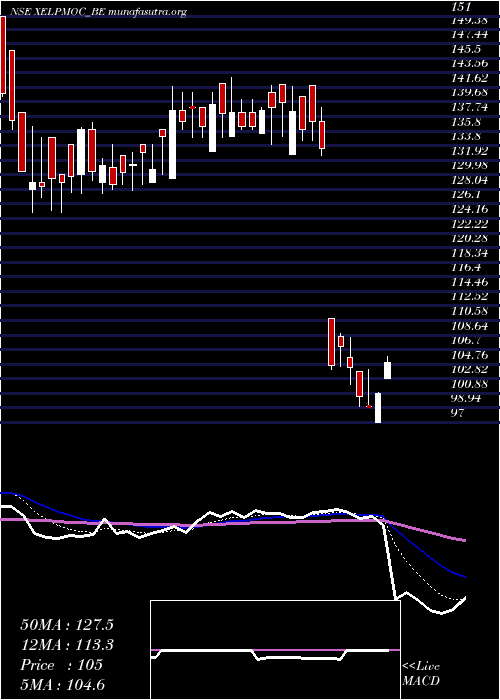Screen dimensions: 500x700
Task: Click the 12MA : 113.3 readout
Action: [x=67, y=645]
